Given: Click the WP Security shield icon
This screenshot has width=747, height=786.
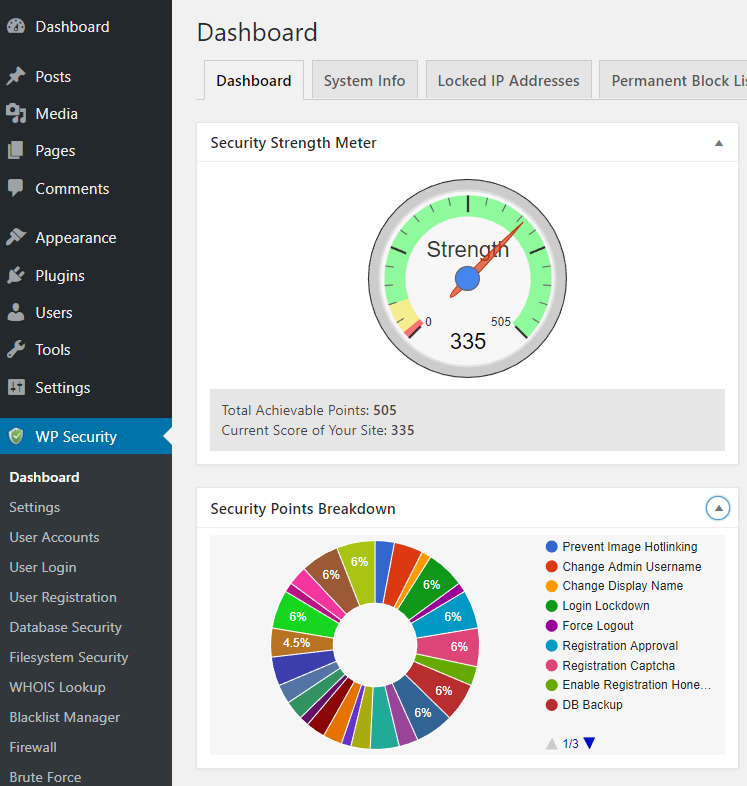Looking at the screenshot, I should point(16,436).
